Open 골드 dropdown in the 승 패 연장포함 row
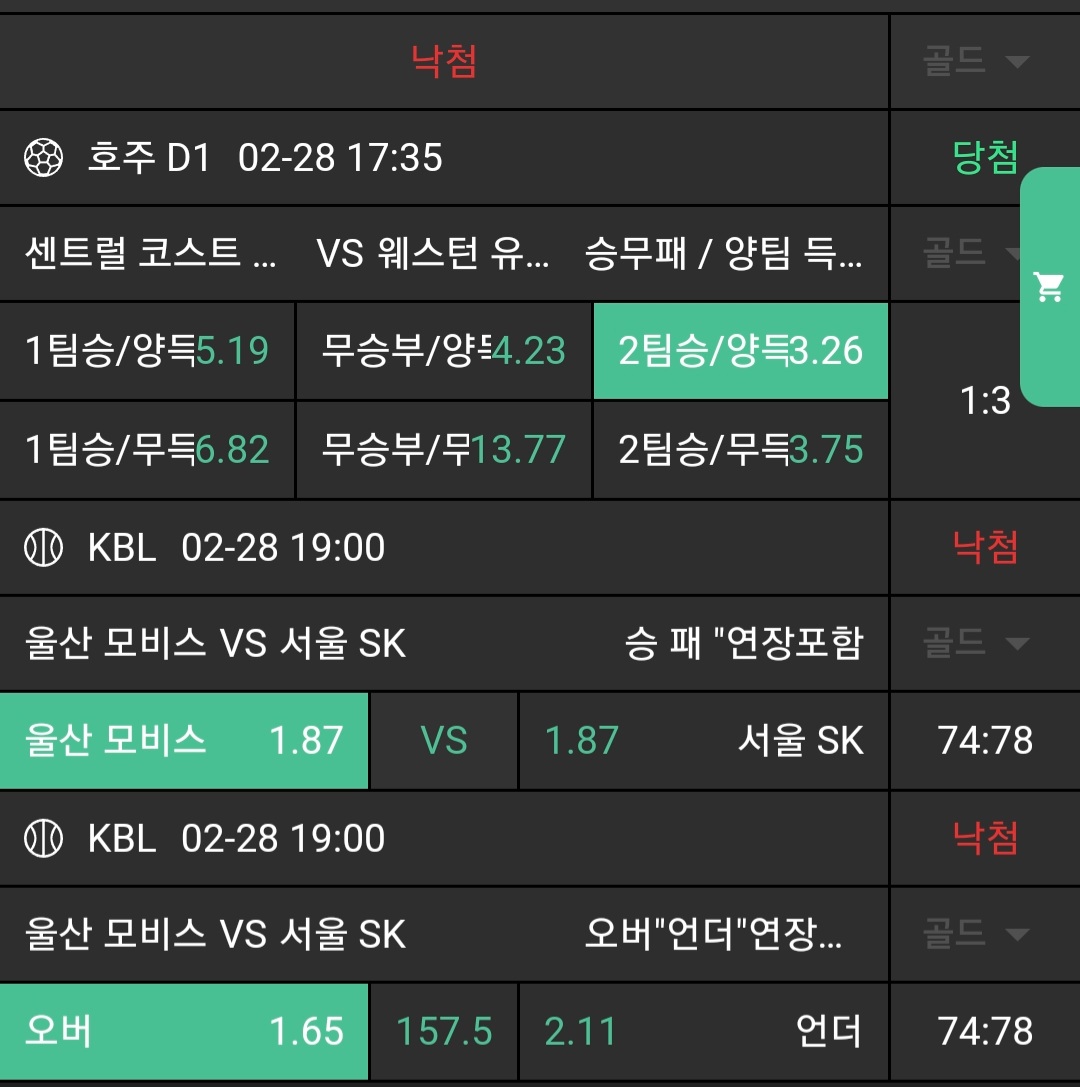This screenshot has width=1080, height=1087. point(976,643)
